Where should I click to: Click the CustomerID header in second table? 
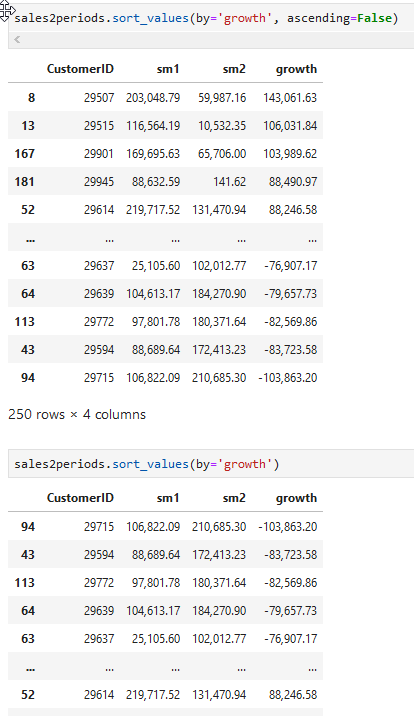(x=80, y=498)
